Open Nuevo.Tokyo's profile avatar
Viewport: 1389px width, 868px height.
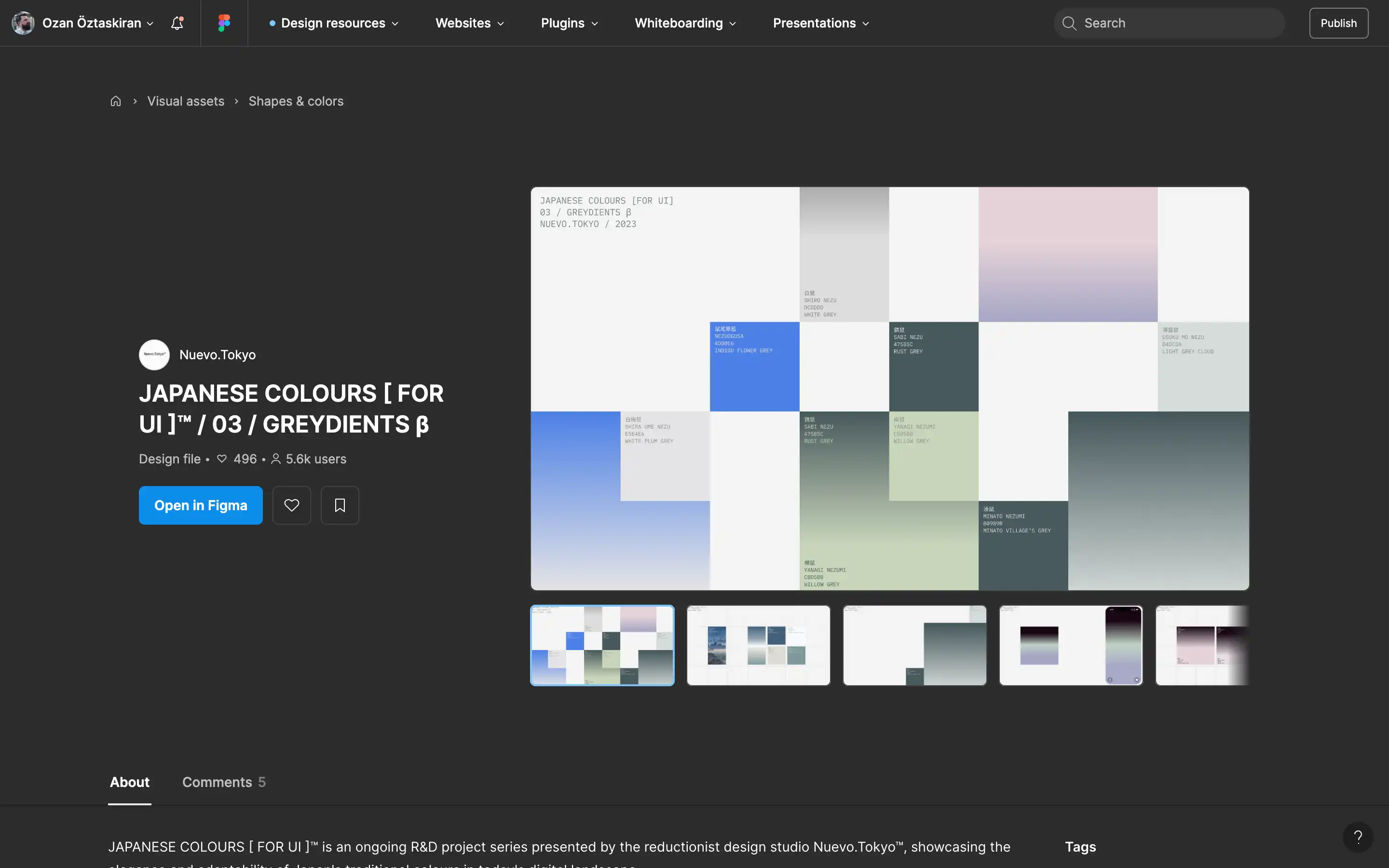tap(154, 355)
